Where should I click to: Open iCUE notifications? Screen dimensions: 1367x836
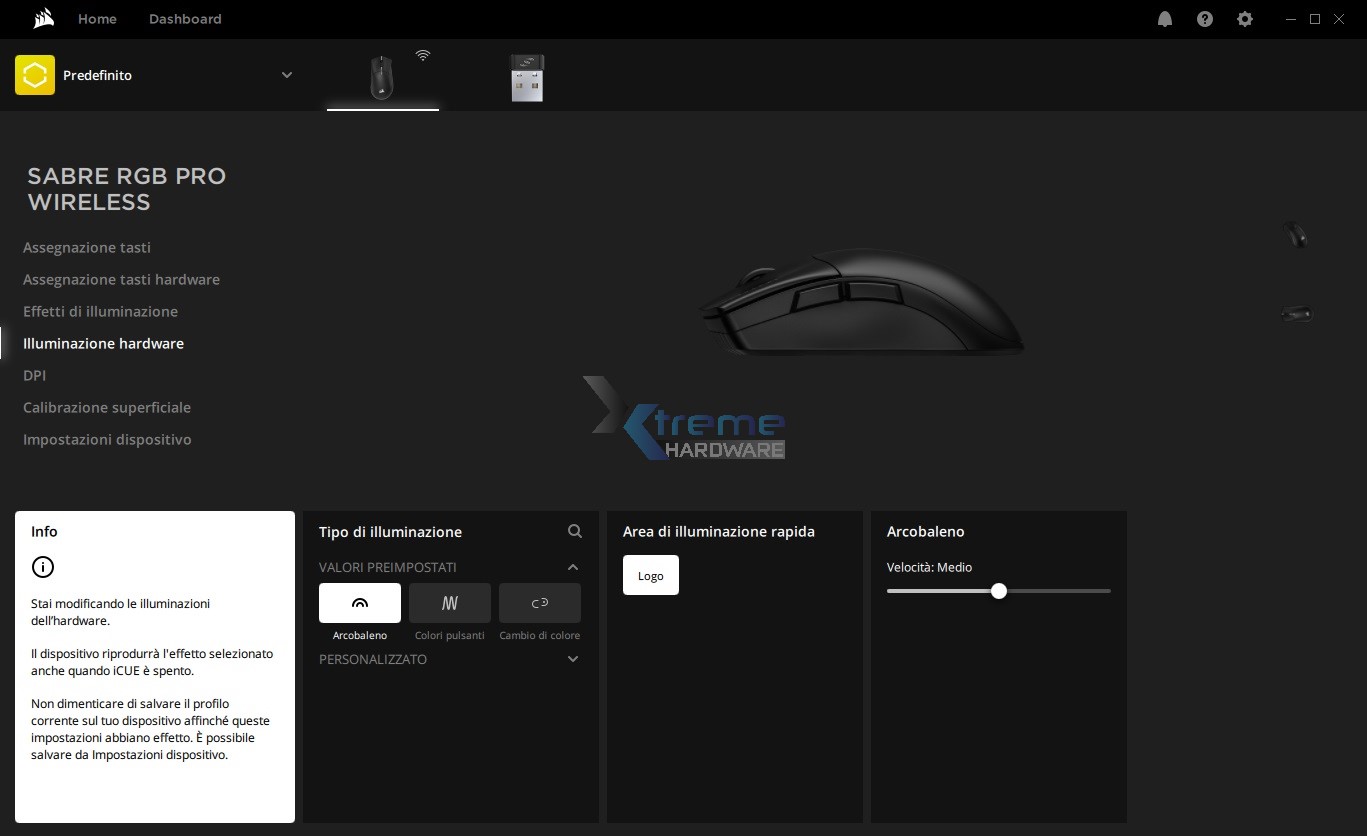1164,19
